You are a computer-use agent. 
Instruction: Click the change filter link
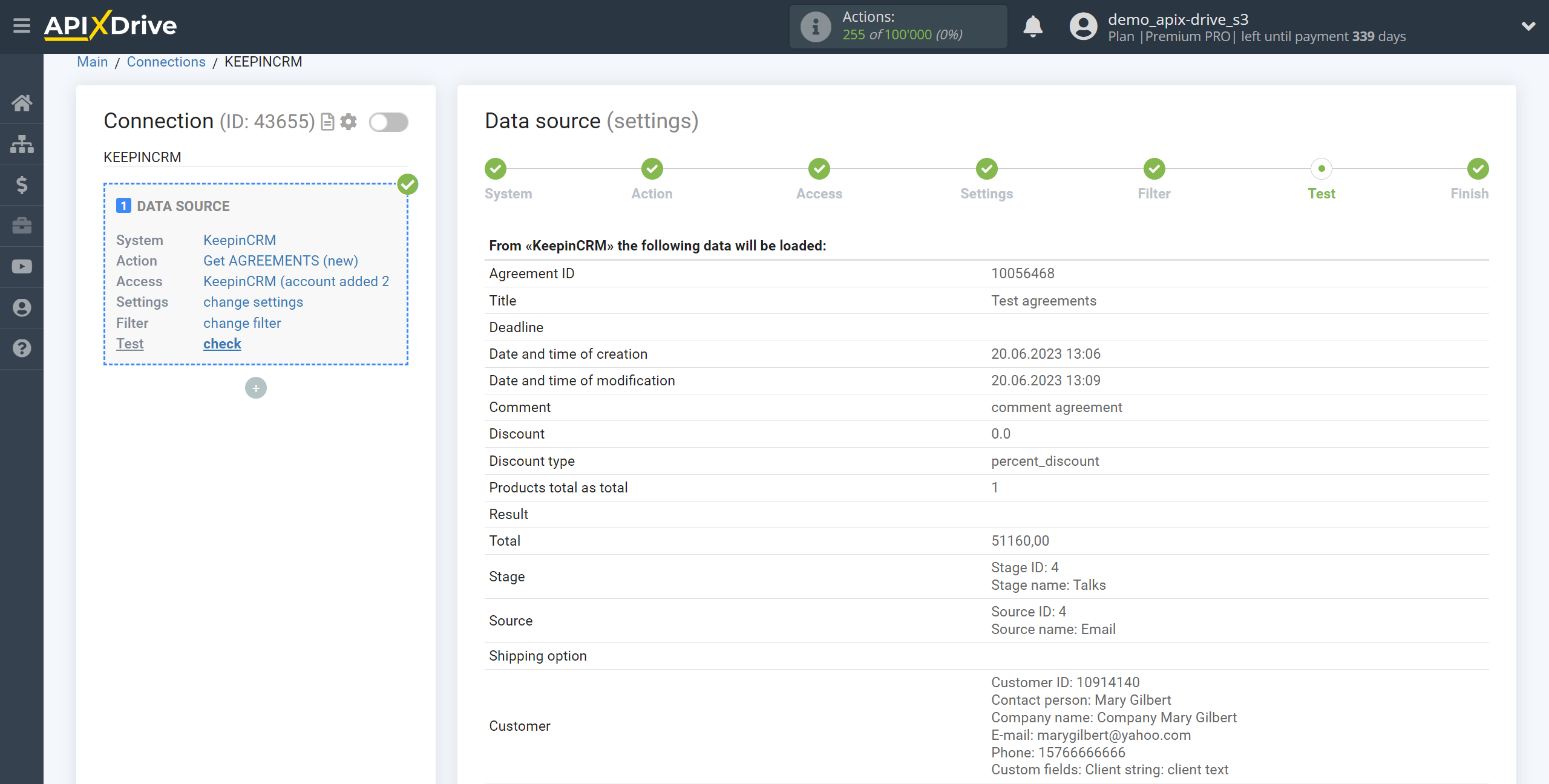pyautogui.click(x=242, y=323)
